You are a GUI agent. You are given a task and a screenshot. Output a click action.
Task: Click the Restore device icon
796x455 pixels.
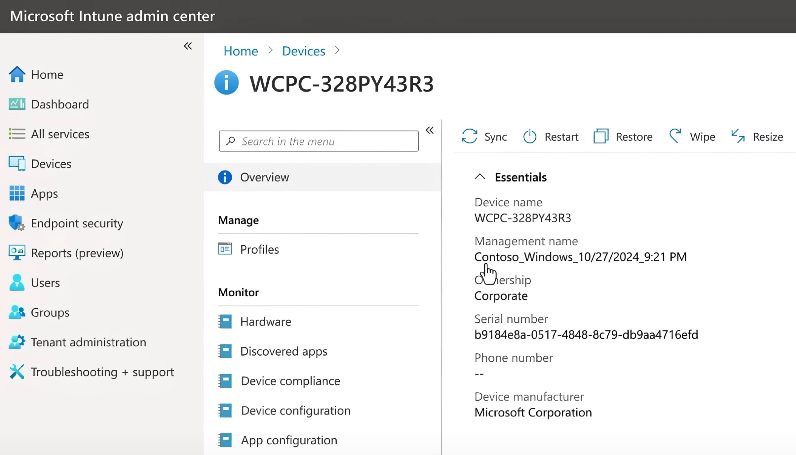(x=601, y=137)
